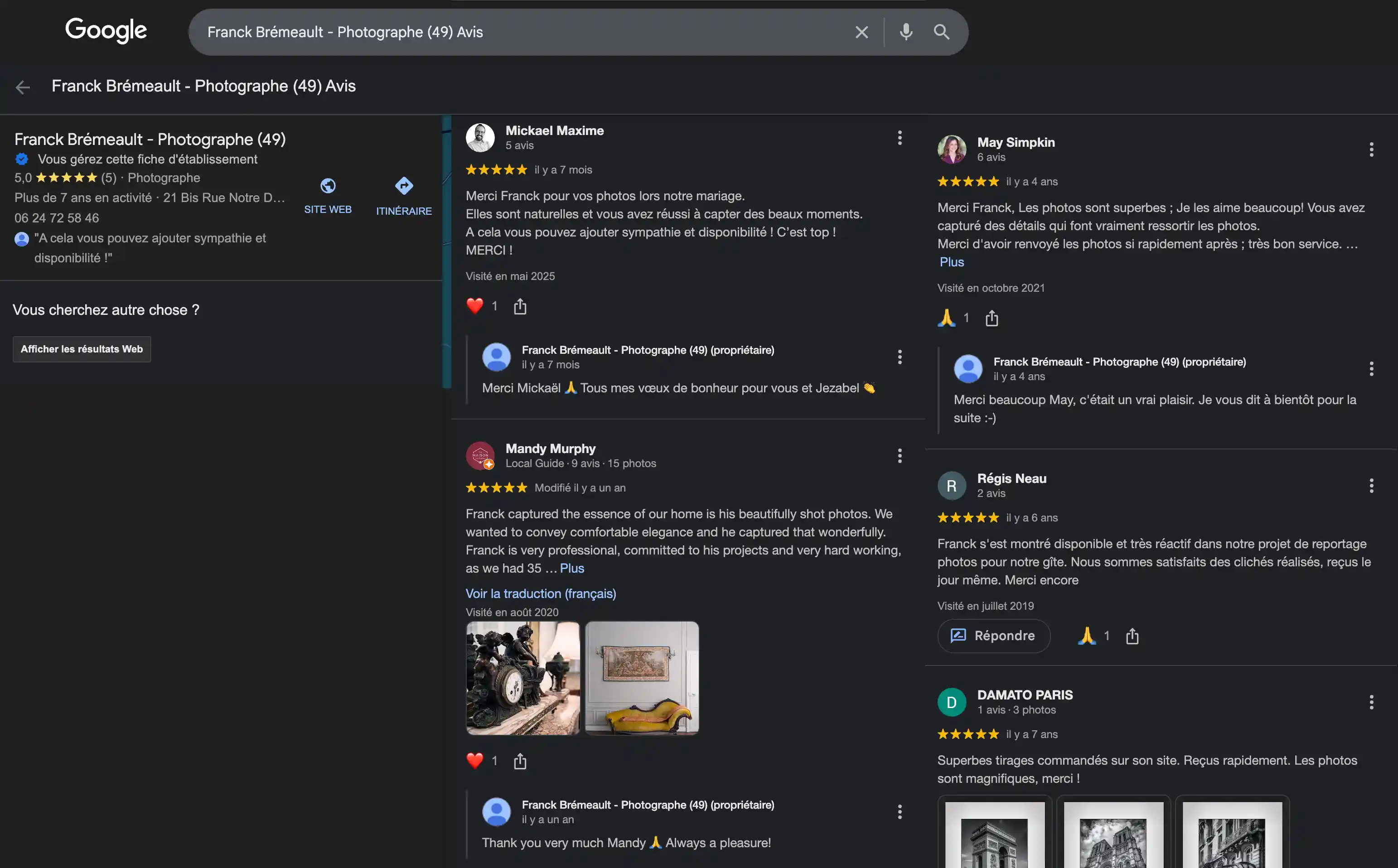Click Afficher les résultats Web button
This screenshot has width=1398, height=868.
coord(82,349)
